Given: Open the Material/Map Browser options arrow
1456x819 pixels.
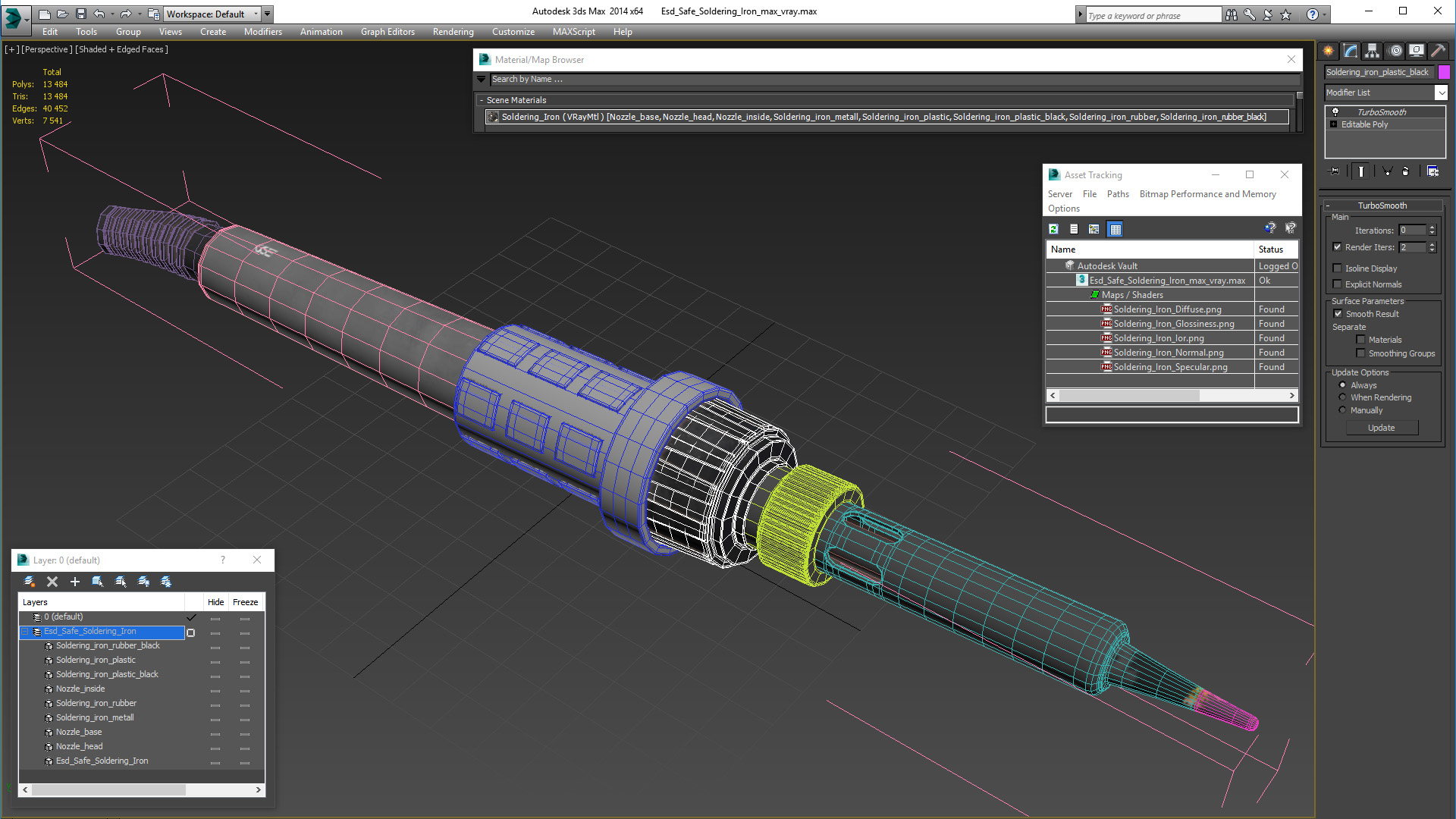Looking at the screenshot, I should click(481, 79).
